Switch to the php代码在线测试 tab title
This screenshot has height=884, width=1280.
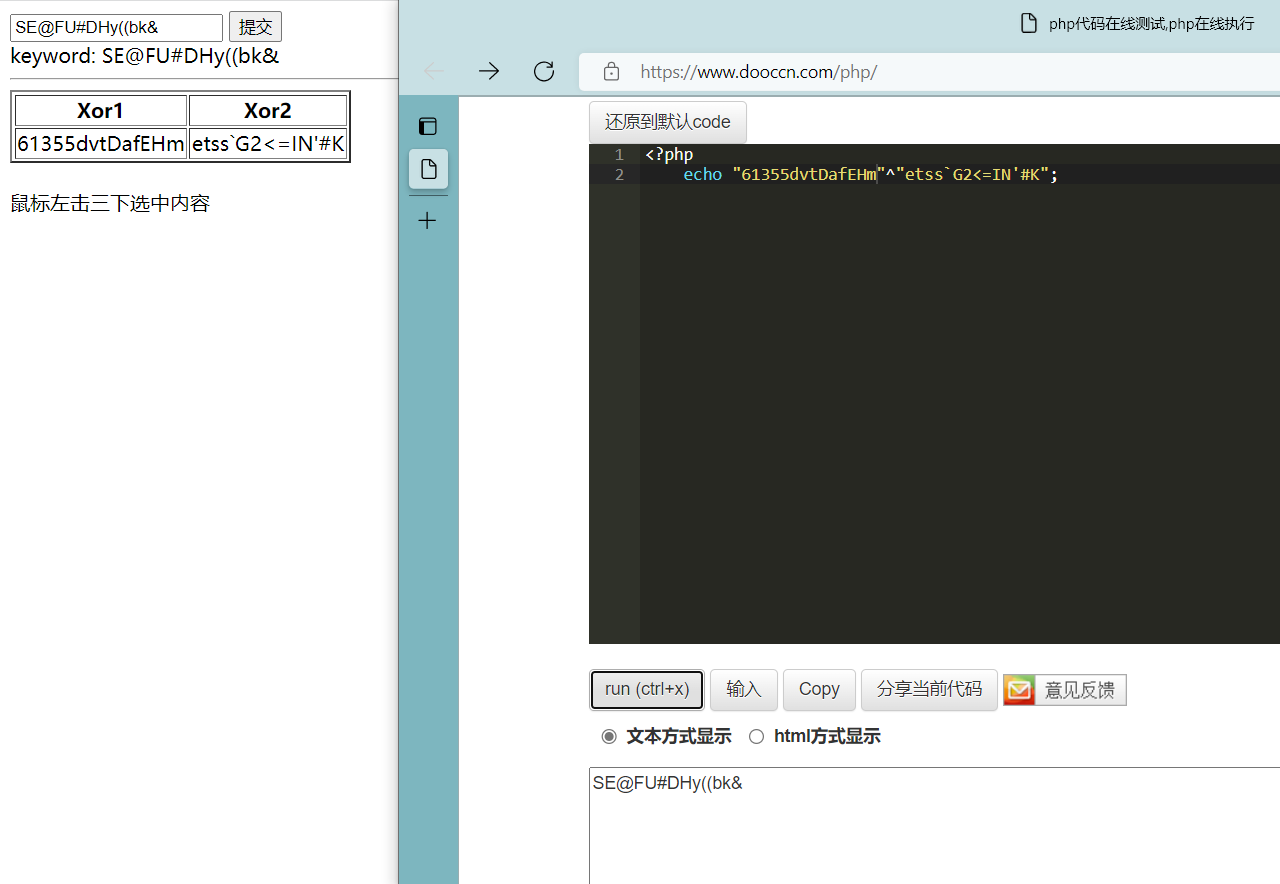click(1148, 23)
